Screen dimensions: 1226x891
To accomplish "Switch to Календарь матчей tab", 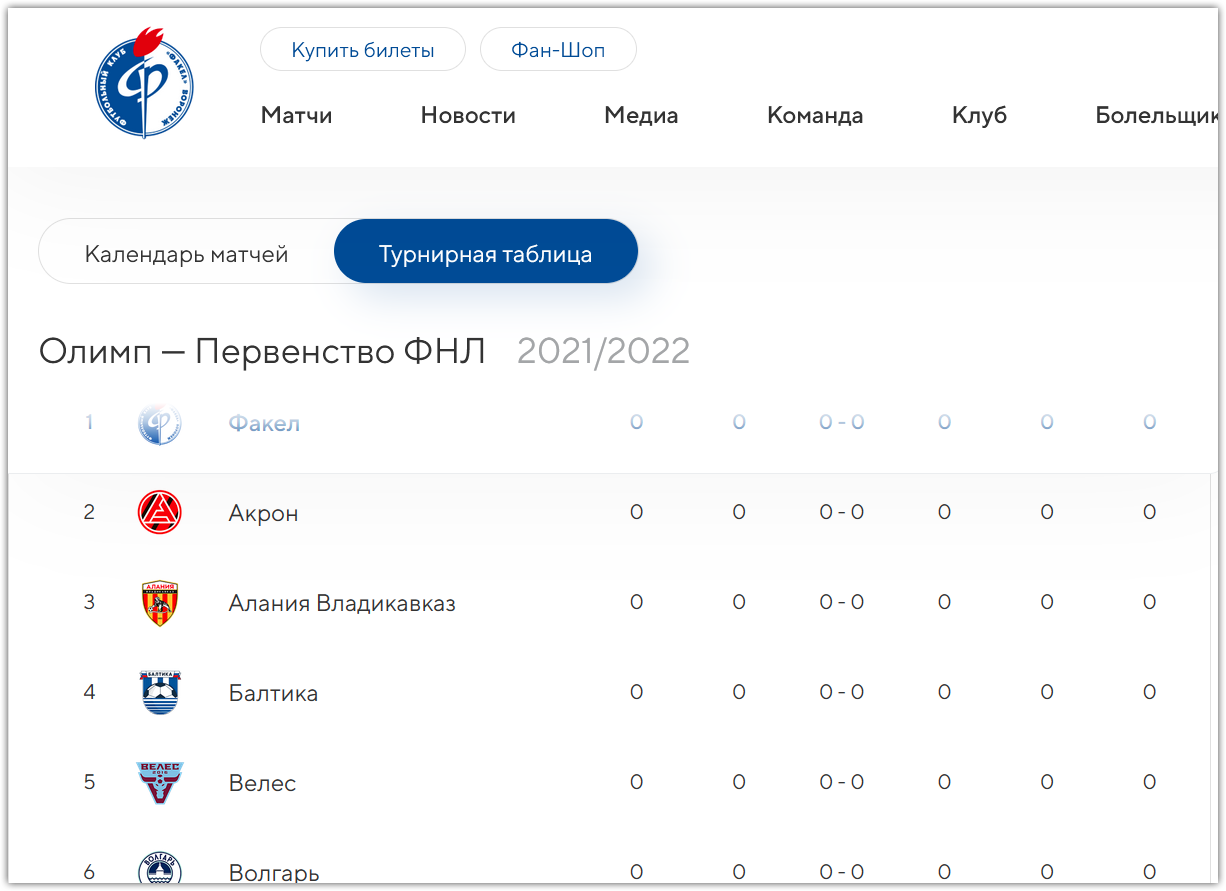I will [187, 254].
